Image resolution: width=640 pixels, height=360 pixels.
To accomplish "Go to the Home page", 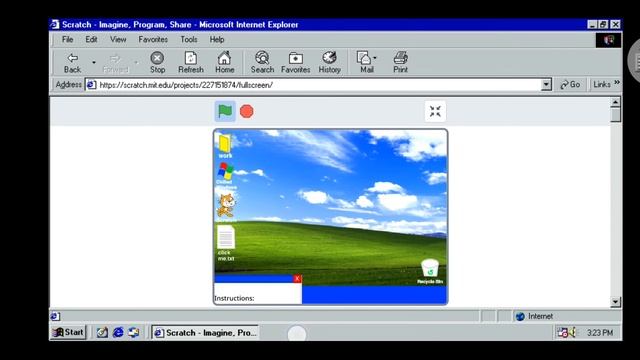I will [224, 62].
